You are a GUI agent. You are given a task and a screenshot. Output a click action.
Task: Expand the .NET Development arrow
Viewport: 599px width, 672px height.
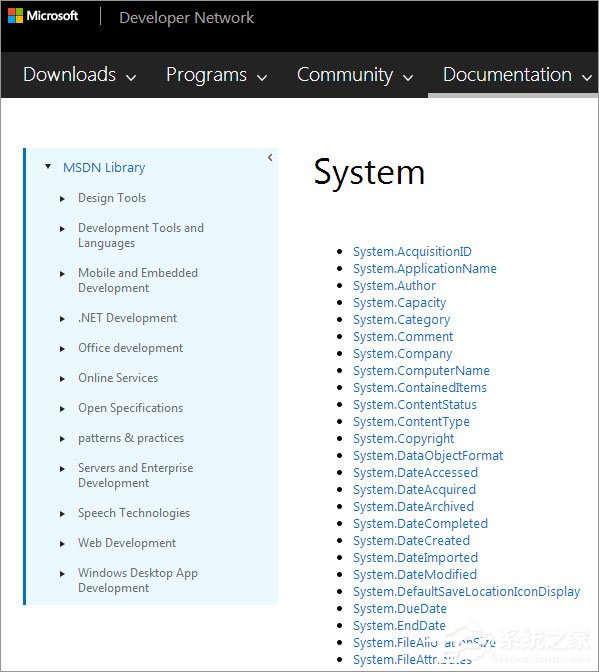63,318
